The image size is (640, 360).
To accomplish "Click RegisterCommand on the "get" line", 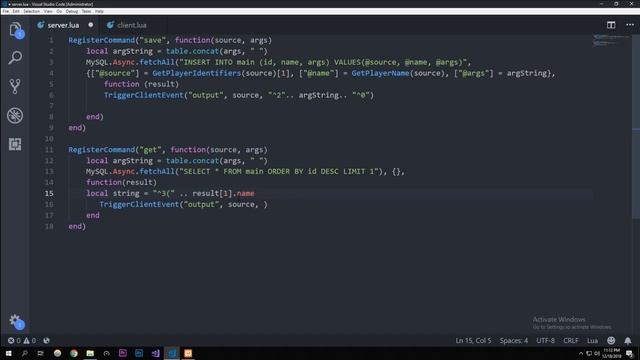I will pyautogui.click(x=102, y=150).
